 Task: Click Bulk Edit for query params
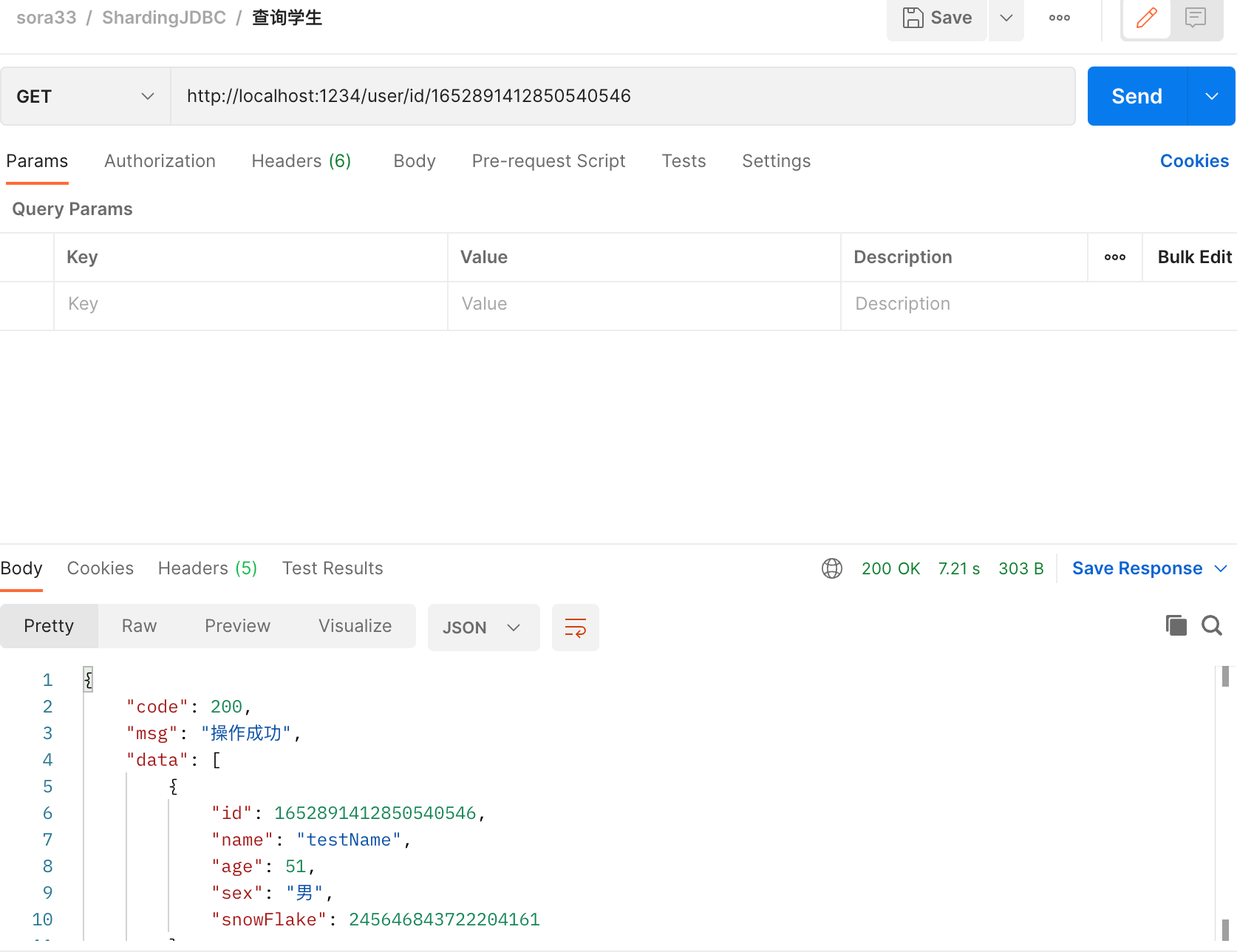point(1193,257)
